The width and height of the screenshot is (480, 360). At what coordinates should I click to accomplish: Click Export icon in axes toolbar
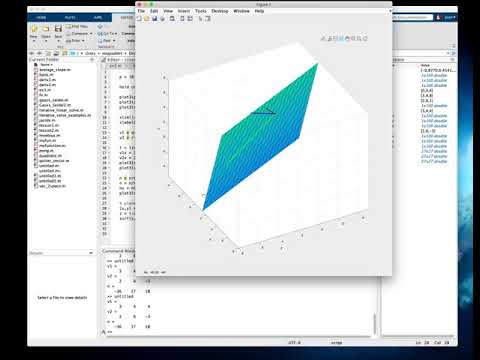click(x=323, y=39)
